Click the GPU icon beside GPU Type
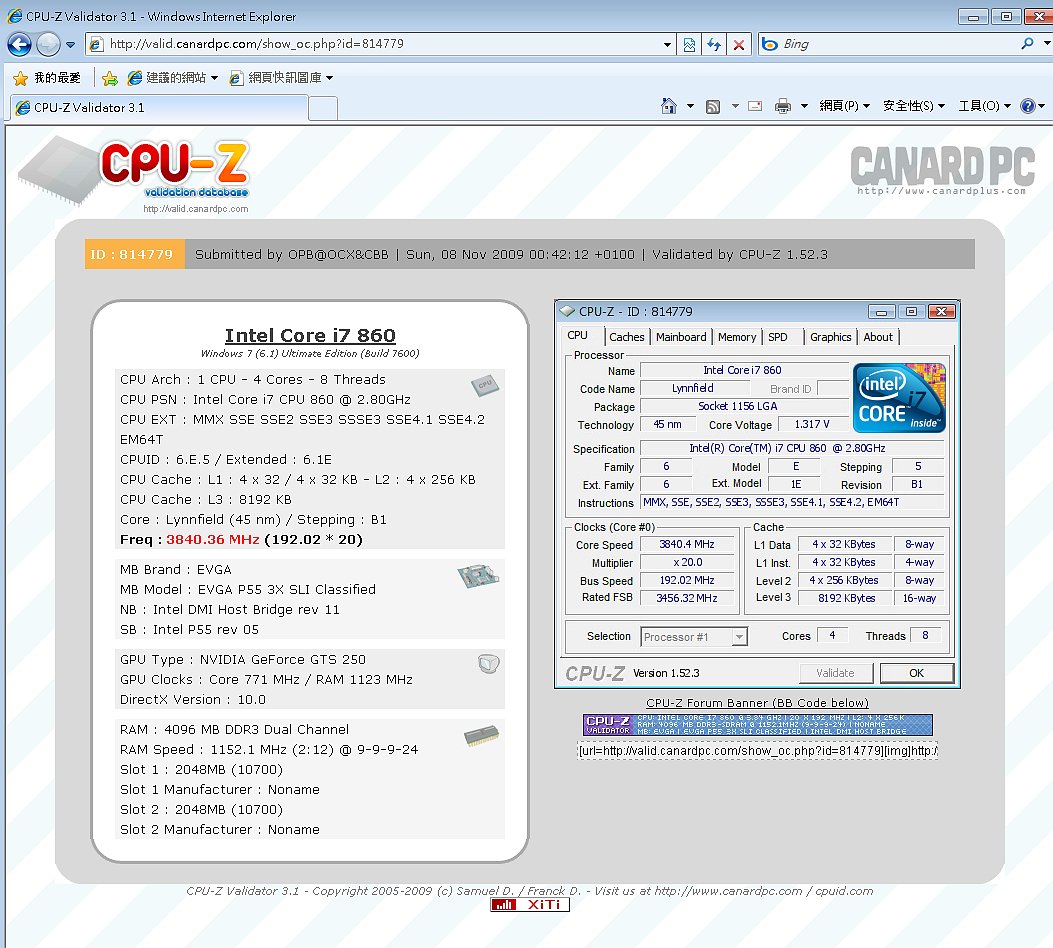 point(488,663)
